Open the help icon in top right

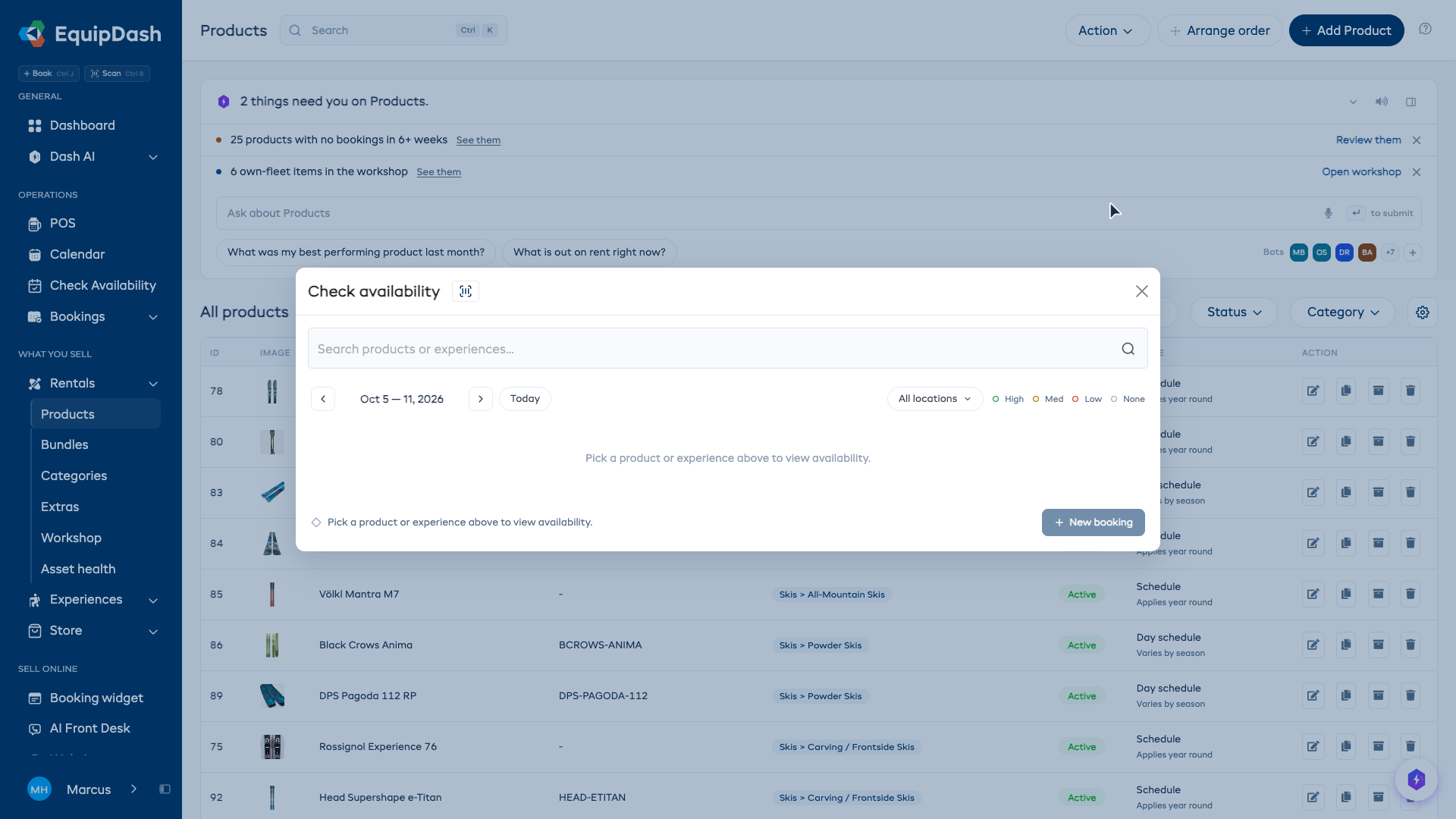pos(1426,29)
